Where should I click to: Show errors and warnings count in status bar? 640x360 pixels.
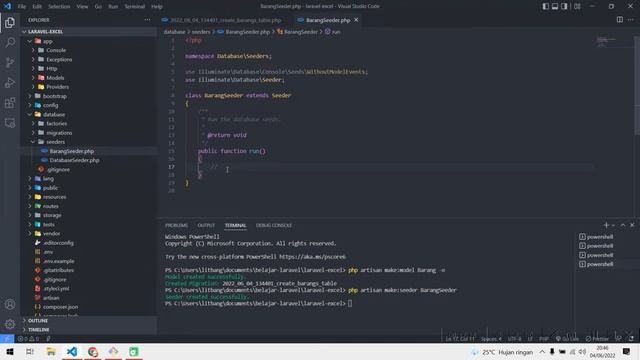29,338
